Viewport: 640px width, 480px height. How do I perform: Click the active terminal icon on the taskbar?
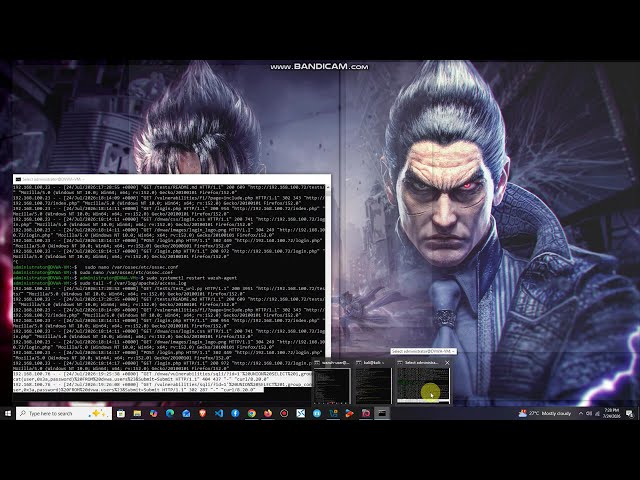pyautogui.click(x=382, y=413)
